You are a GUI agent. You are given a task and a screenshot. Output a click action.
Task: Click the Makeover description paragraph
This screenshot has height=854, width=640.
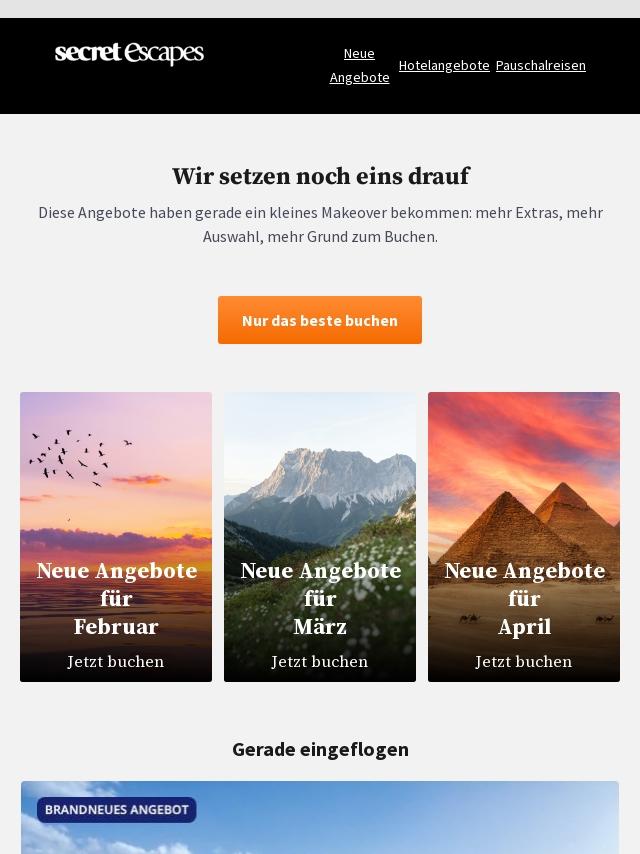pyautogui.click(x=320, y=224)
